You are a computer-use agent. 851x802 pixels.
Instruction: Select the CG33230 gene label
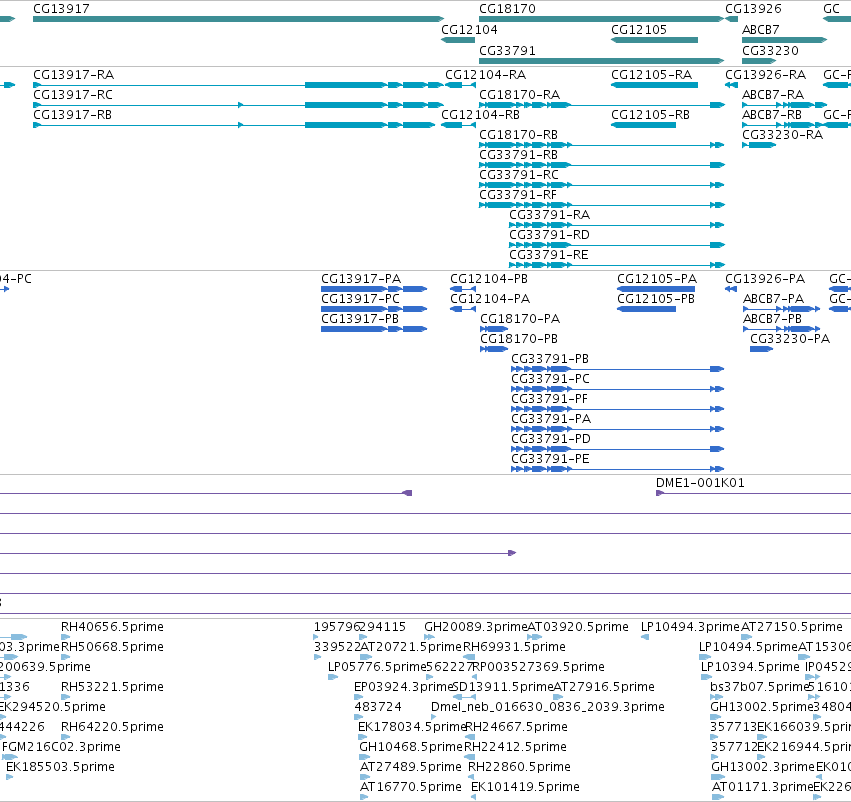click(x=771, y=51)
